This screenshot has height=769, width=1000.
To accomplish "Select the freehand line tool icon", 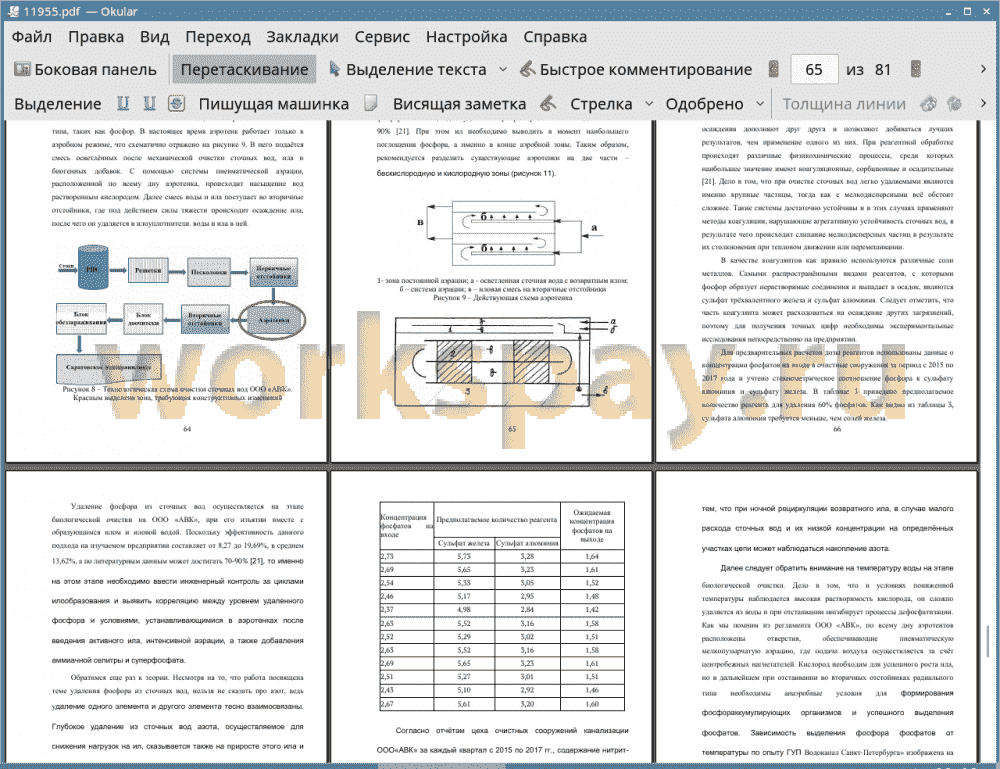I will [x=548, y=103].
